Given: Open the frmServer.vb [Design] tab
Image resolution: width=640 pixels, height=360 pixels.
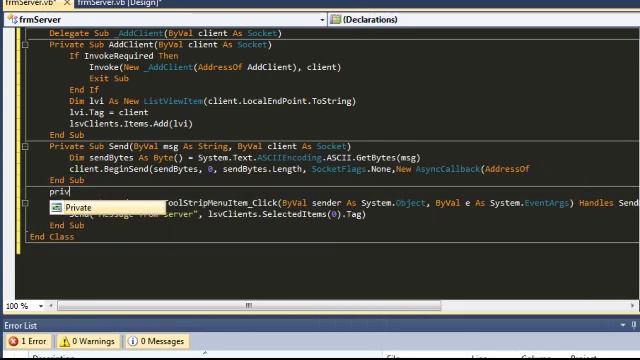Looking at the screenshot, I should click(x=119, y=3).
